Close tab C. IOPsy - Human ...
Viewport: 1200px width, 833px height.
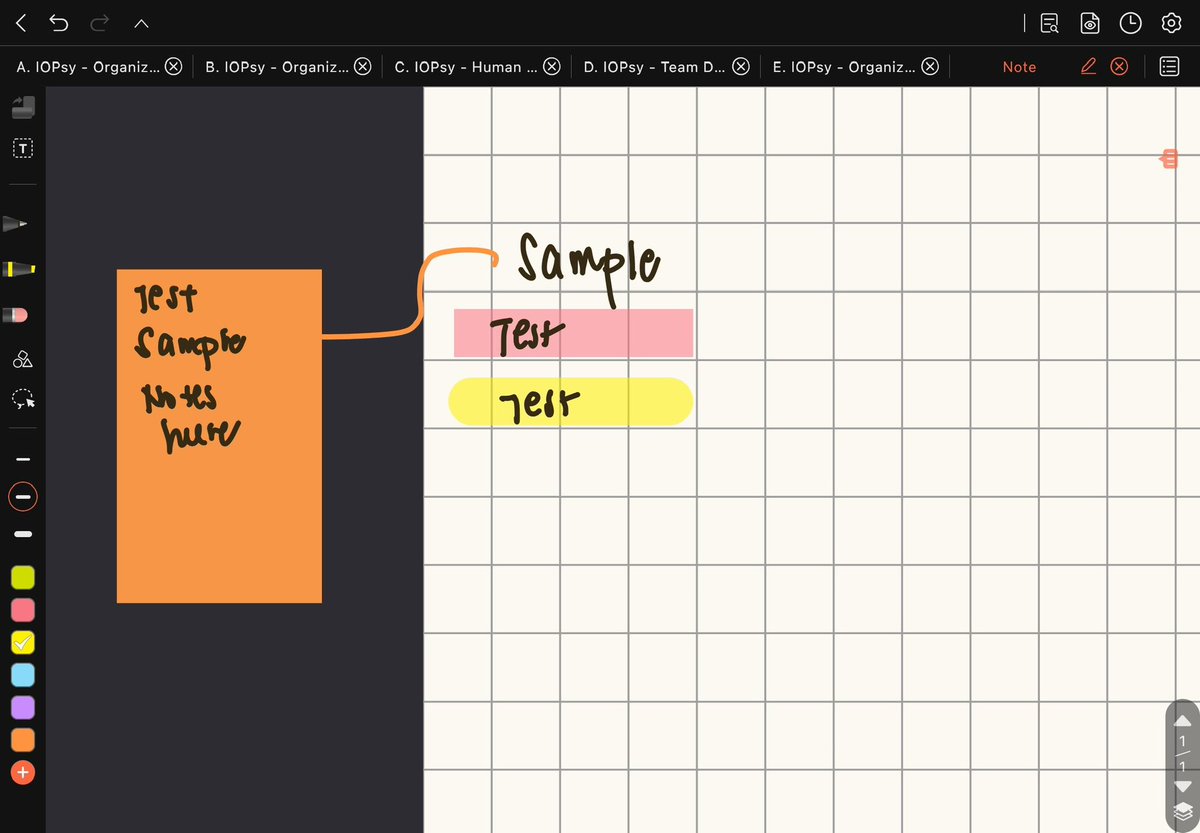click(551, 67)
